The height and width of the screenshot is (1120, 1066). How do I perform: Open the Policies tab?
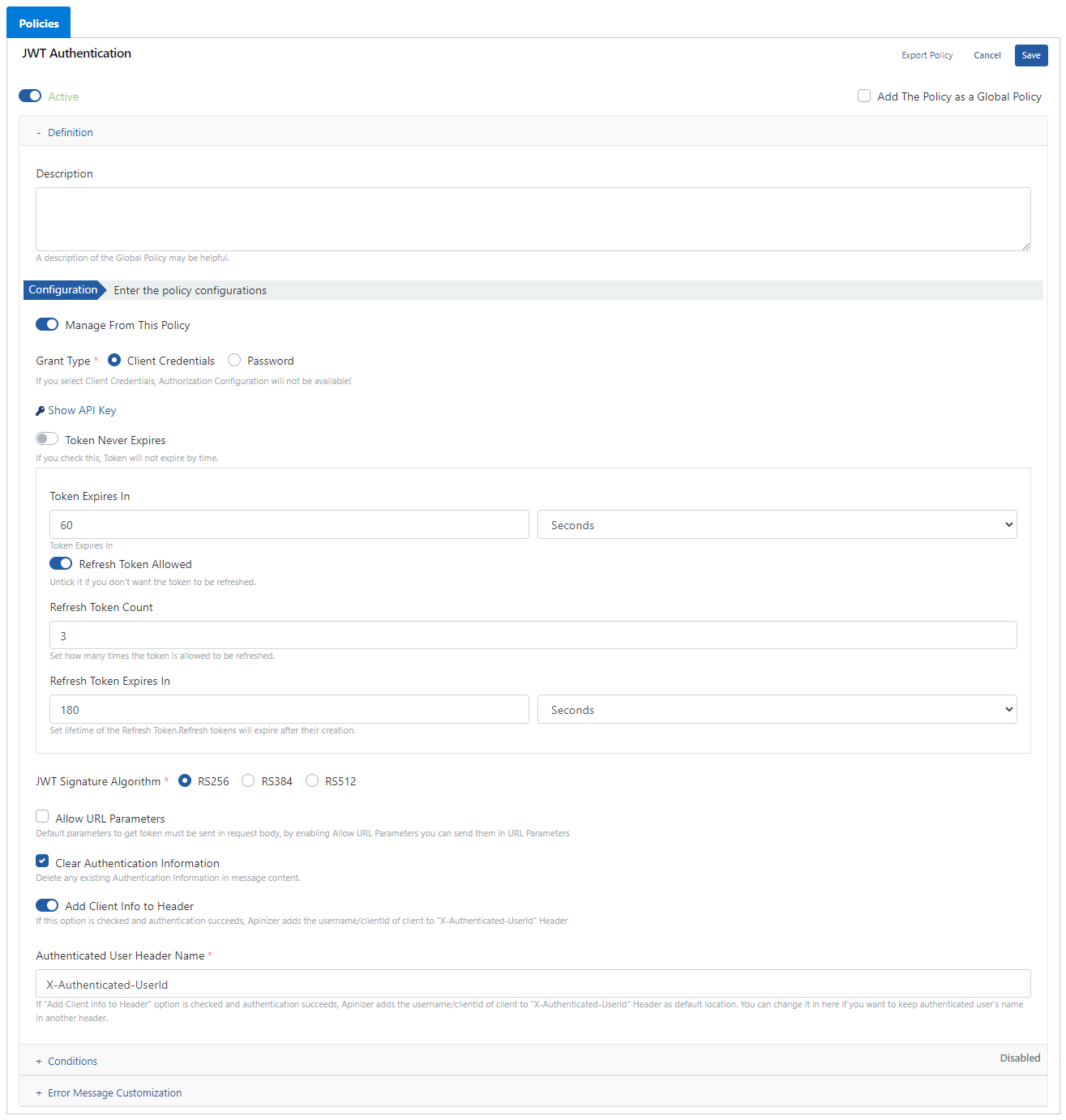click(39, 24)
